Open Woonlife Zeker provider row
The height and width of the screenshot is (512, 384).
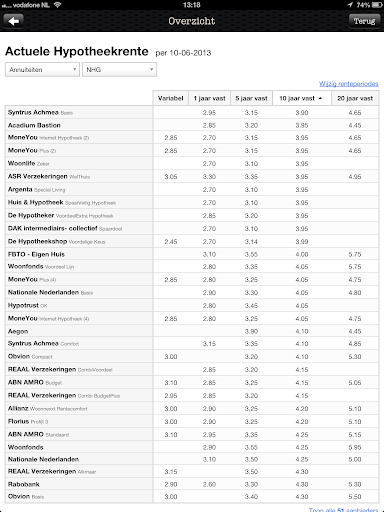(192, 164)
